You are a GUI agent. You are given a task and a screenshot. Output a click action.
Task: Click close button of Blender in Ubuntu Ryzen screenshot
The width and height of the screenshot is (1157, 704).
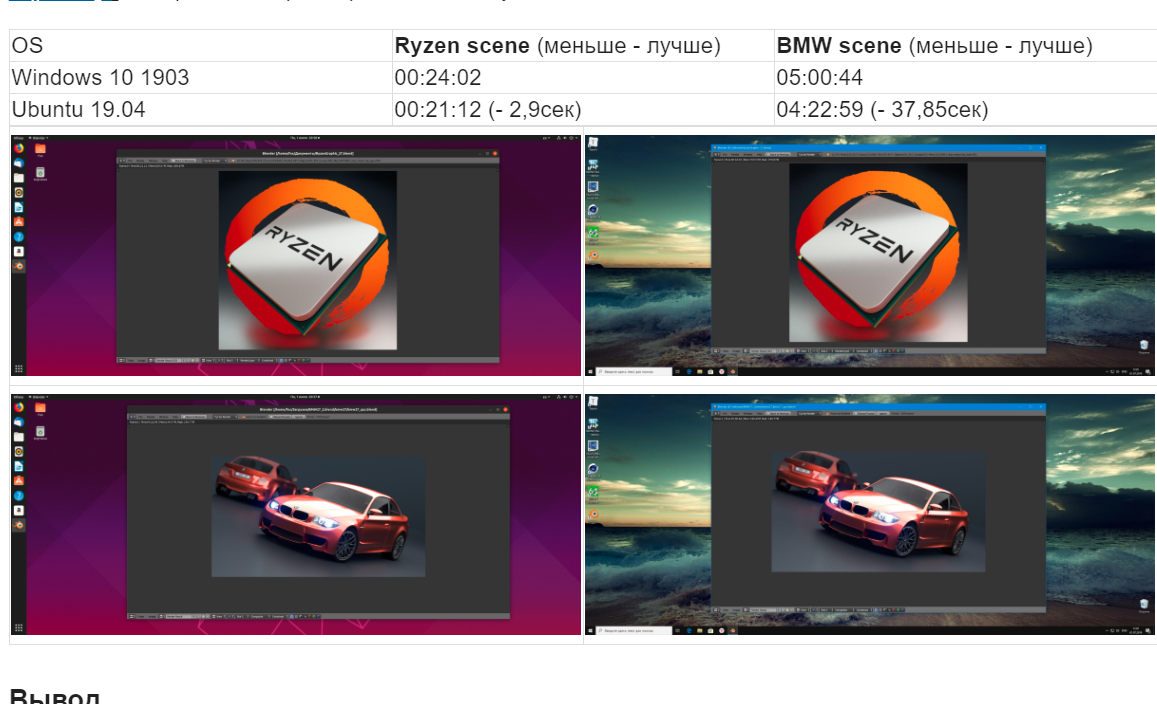(495, 153)
